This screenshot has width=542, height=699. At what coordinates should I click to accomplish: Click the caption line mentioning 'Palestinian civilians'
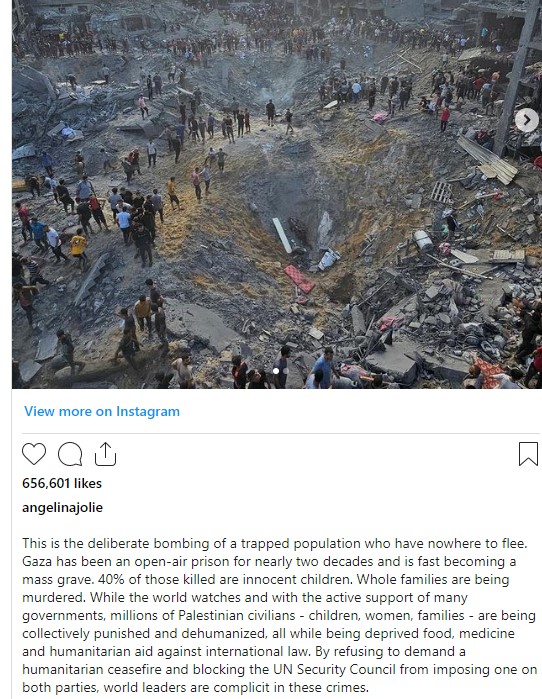[279, 616]
